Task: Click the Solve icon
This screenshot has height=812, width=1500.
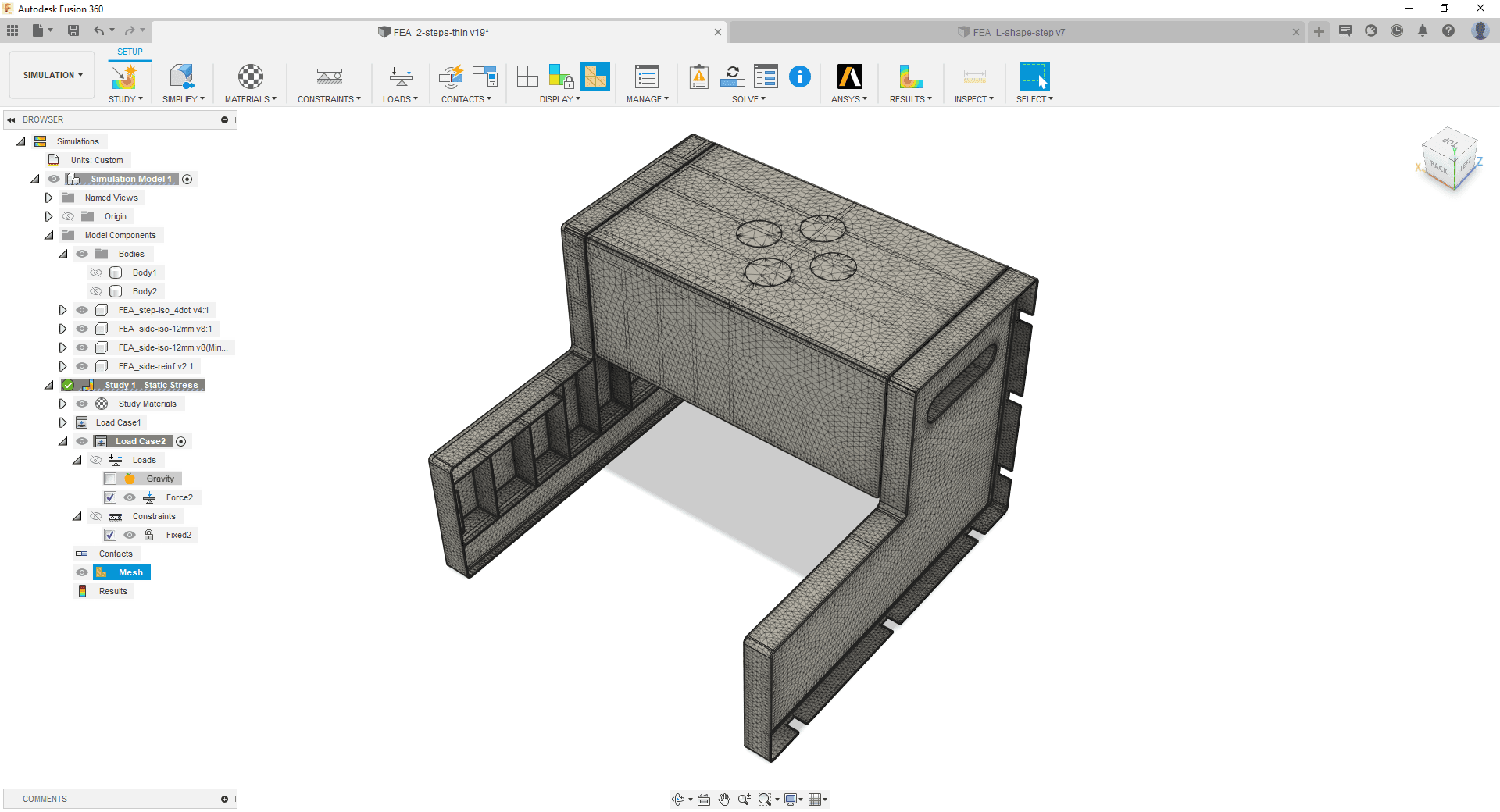Action: pos(732,77)
